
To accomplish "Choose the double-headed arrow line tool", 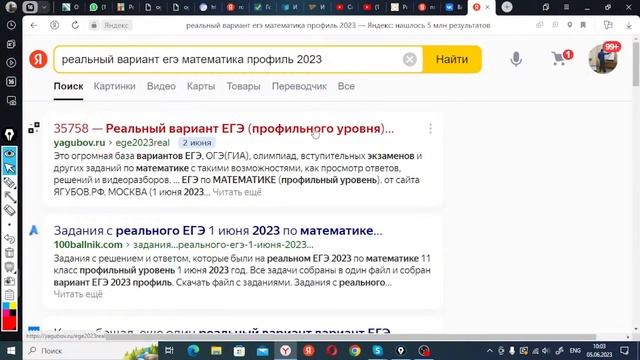I will [x=9, y=197].
